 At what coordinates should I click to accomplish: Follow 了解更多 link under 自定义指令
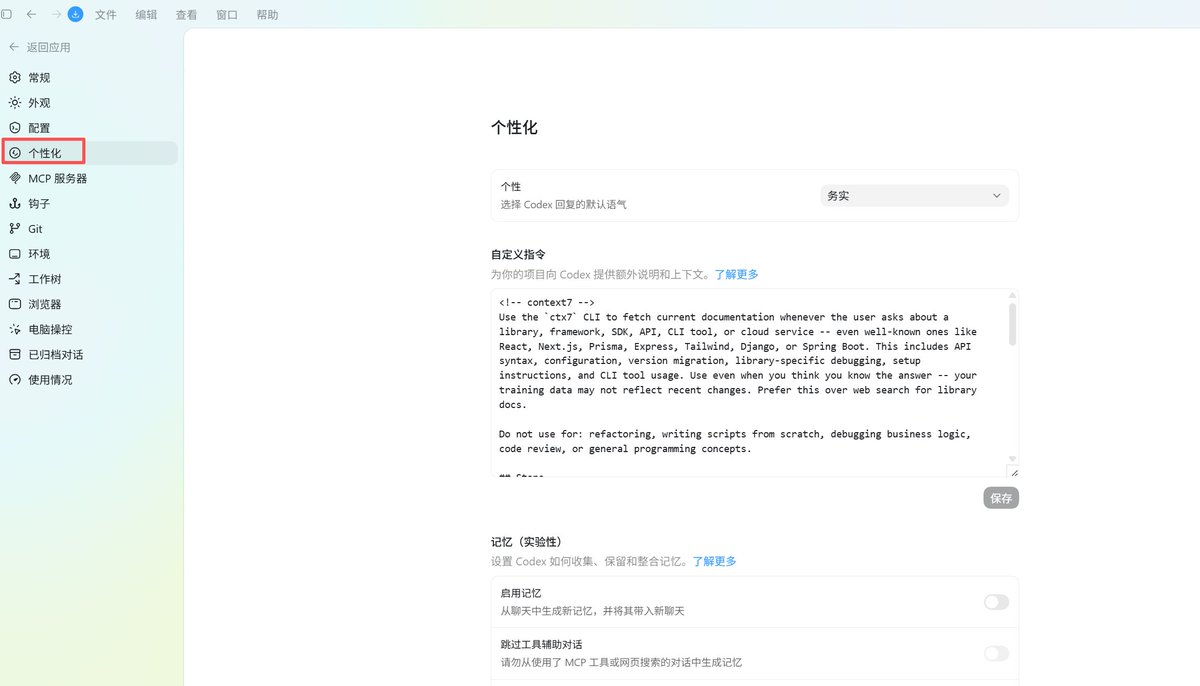[x=736, y=274]
